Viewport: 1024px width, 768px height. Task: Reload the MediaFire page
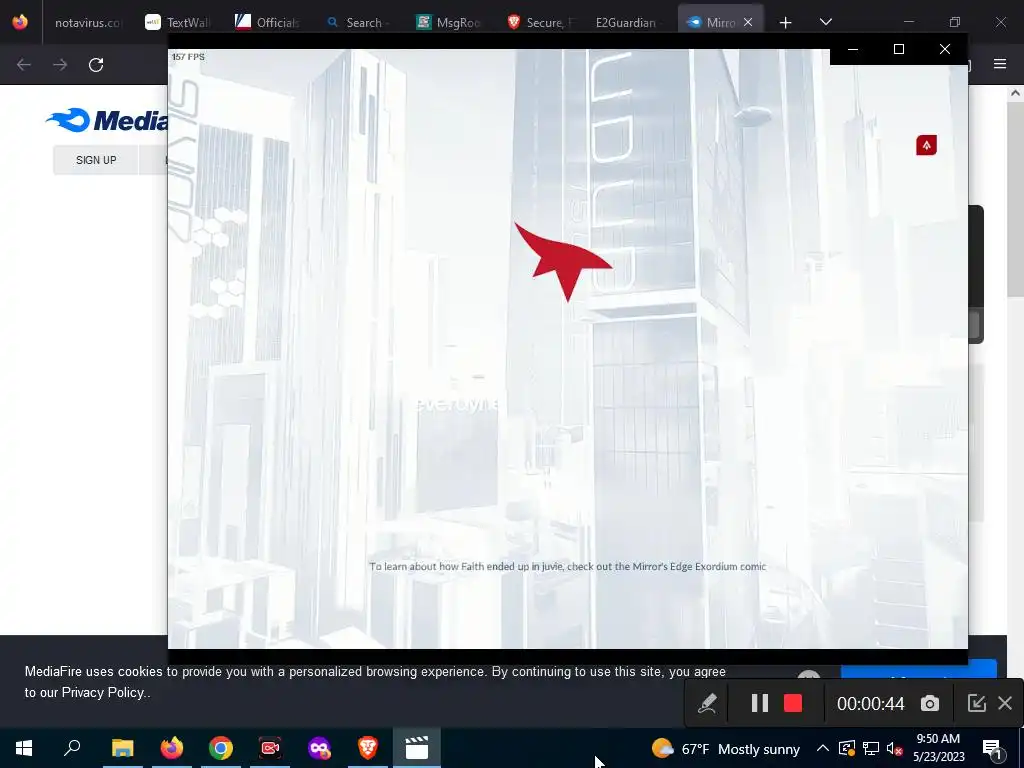tap(96, 65)
